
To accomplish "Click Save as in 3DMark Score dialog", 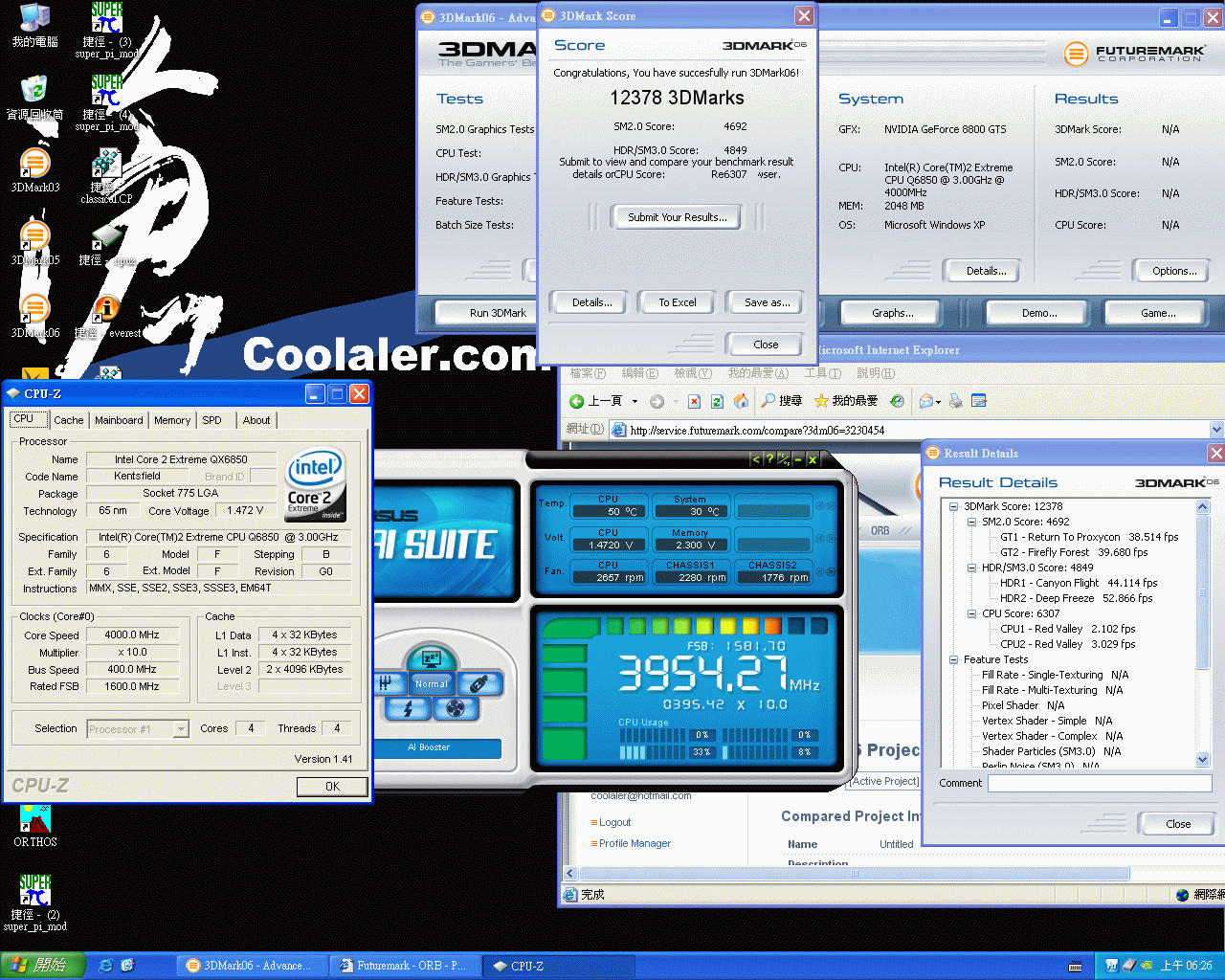I will coord(768,302).
